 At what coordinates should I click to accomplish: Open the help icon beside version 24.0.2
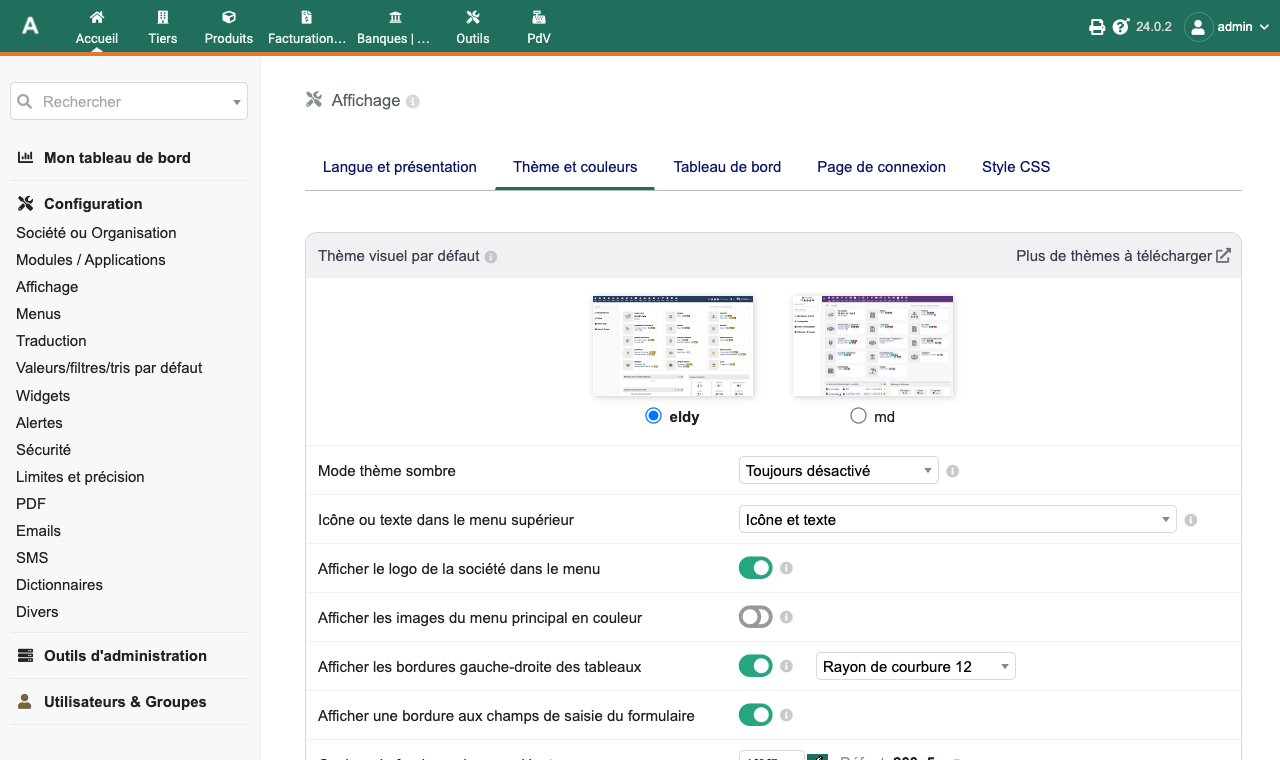pos(1121,27)
